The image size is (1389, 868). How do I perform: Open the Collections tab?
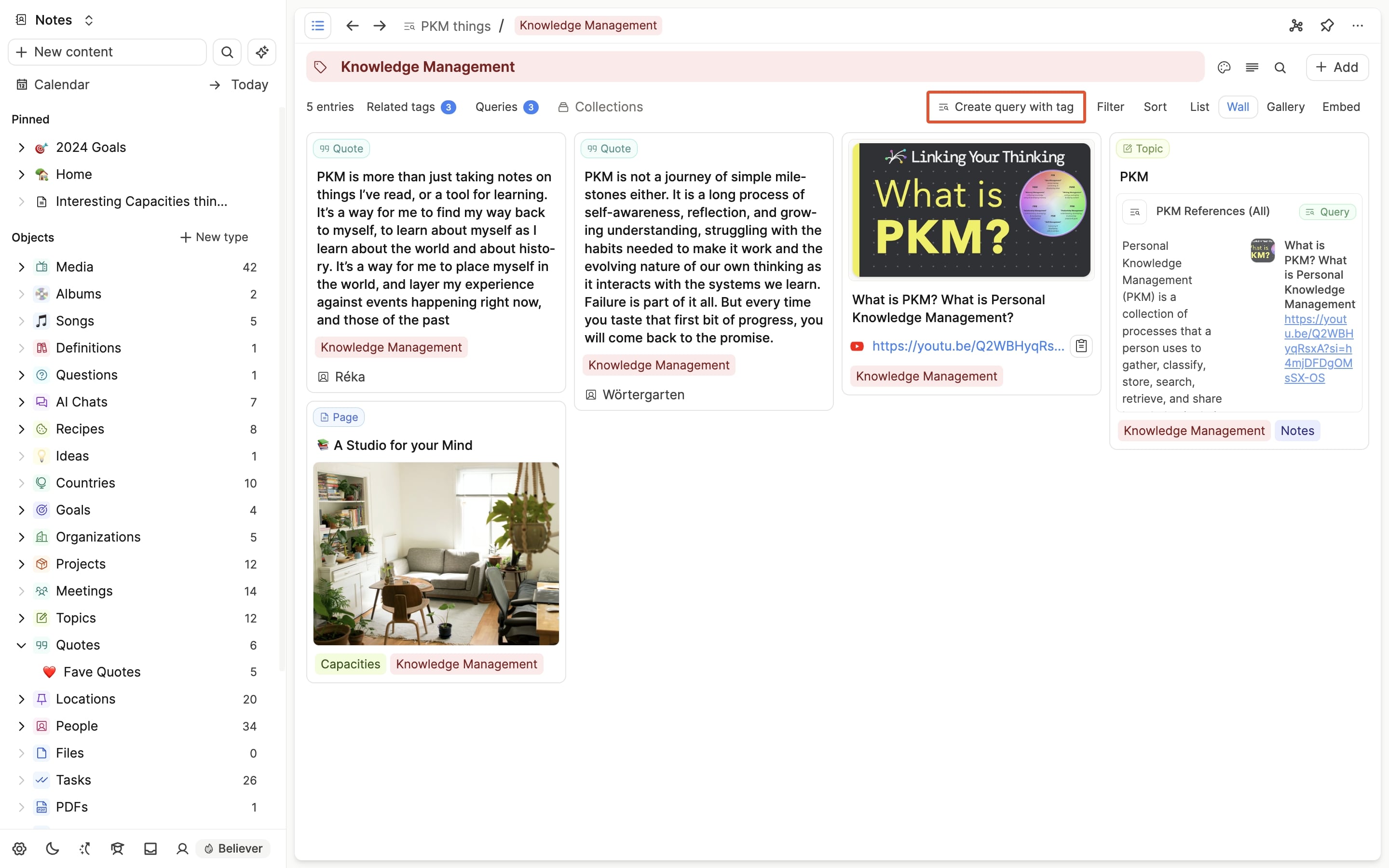coord(600,107)
